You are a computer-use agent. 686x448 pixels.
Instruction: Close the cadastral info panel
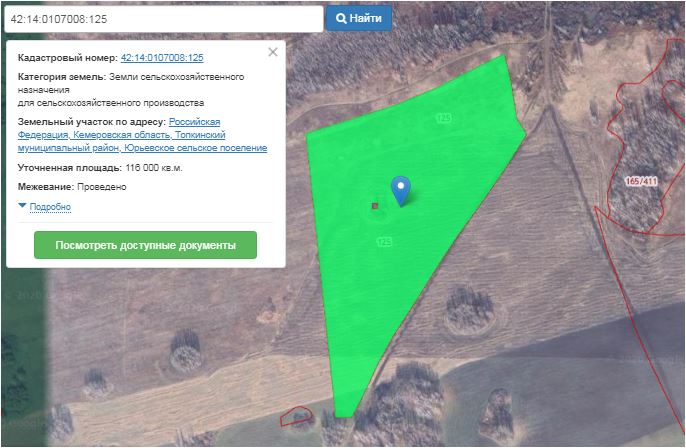273,52
